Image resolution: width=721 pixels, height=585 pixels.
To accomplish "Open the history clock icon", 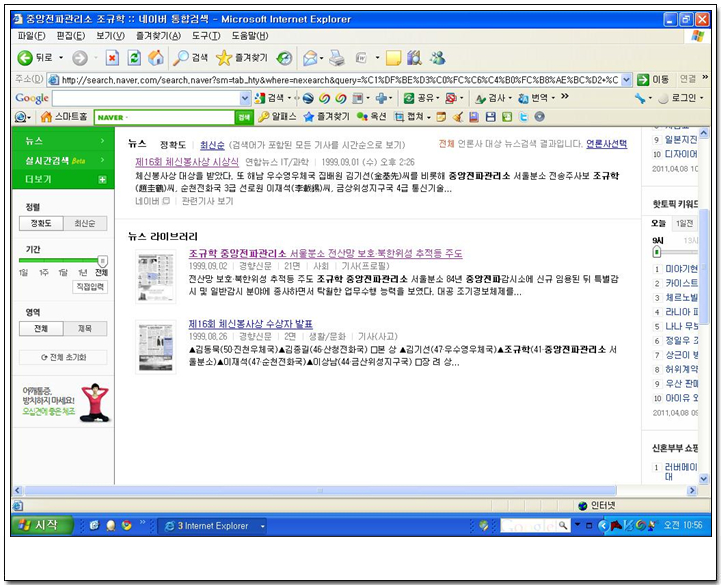I will click(x=285, y=58).
